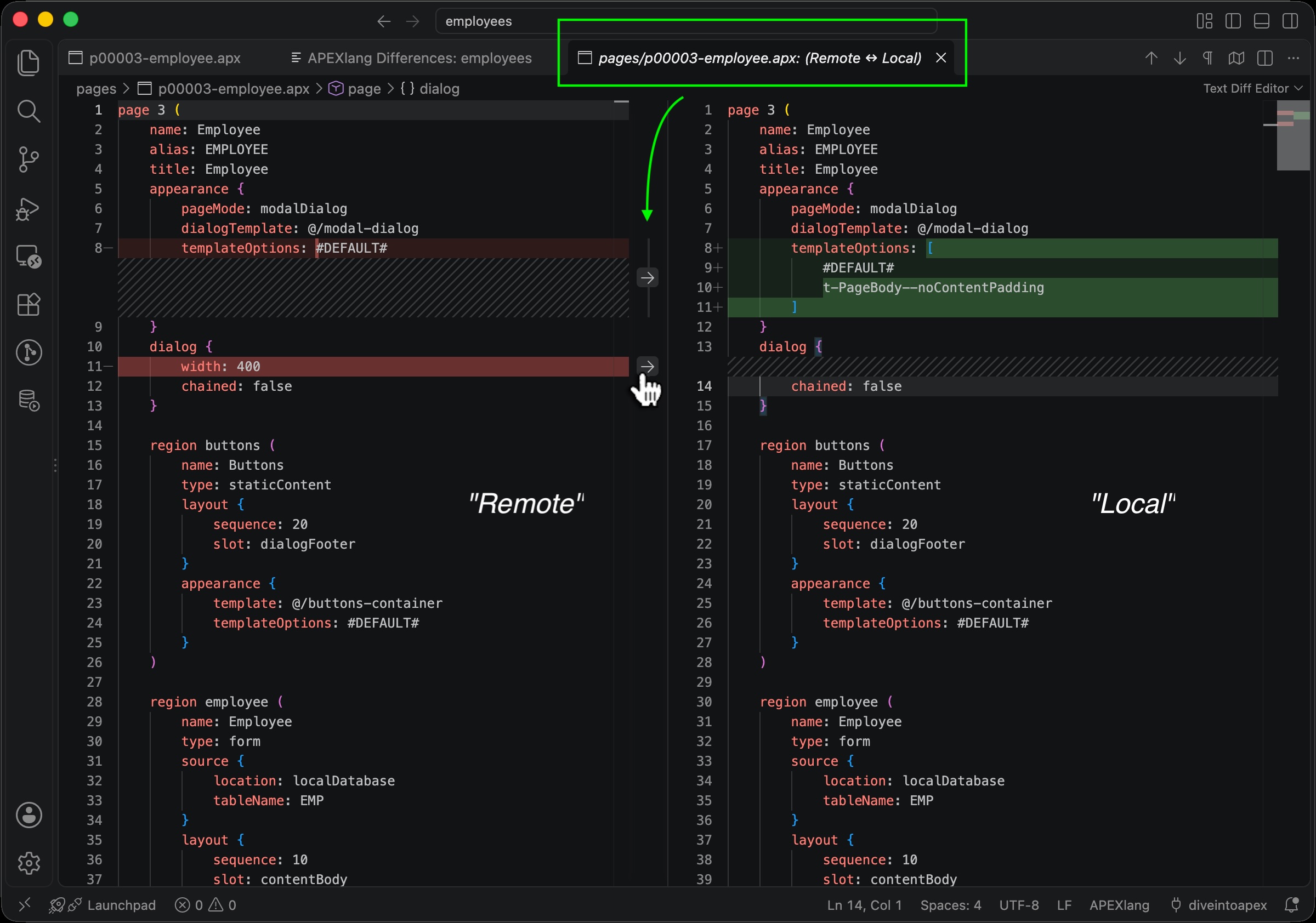Open notifications bell in status bar
The width and height of the screenshot is (1316, 923).
click(x=1291, y=905)
